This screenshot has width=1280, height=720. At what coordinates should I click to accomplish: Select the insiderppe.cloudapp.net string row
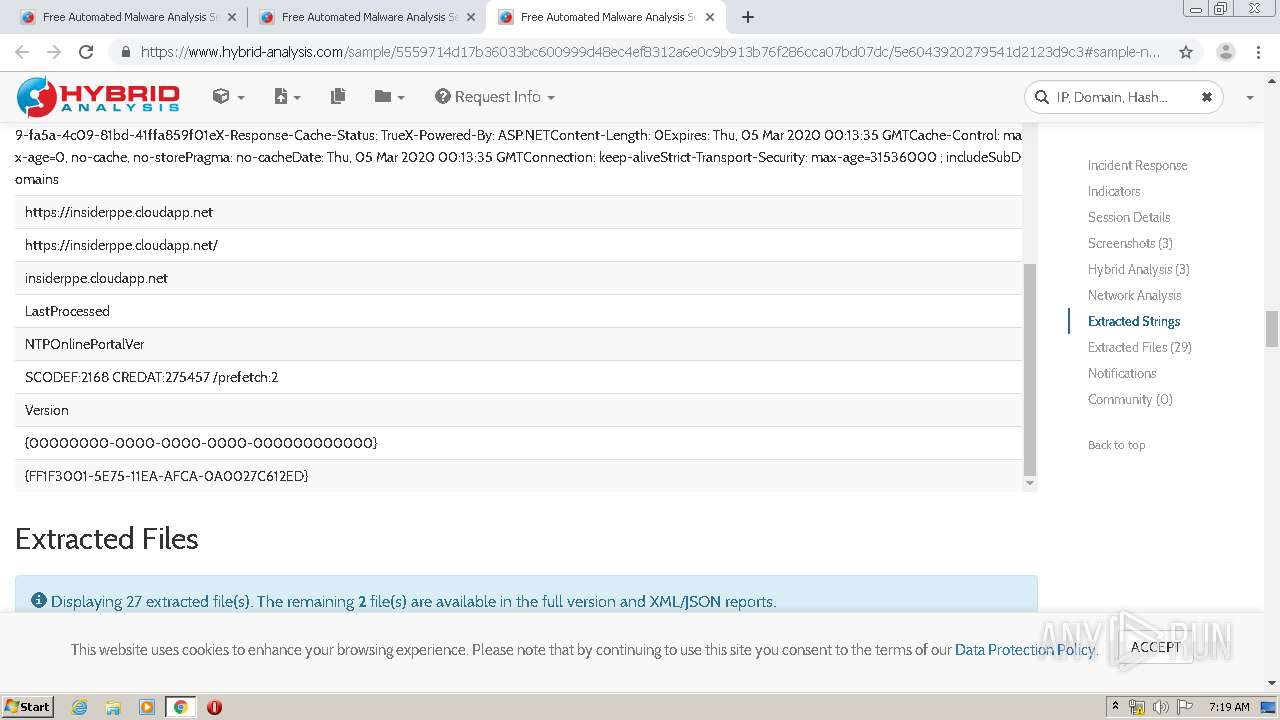tap(519, 278)
